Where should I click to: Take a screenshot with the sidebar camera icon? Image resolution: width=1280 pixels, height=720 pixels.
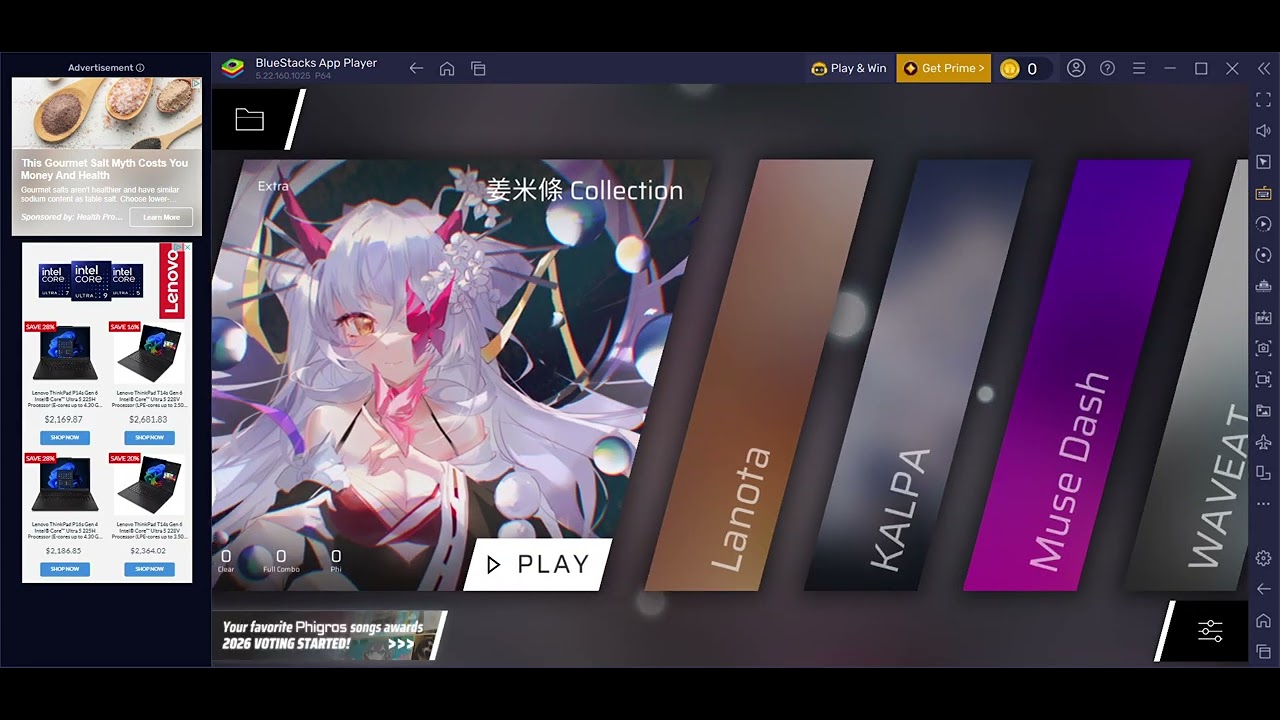coord(1264,348)
